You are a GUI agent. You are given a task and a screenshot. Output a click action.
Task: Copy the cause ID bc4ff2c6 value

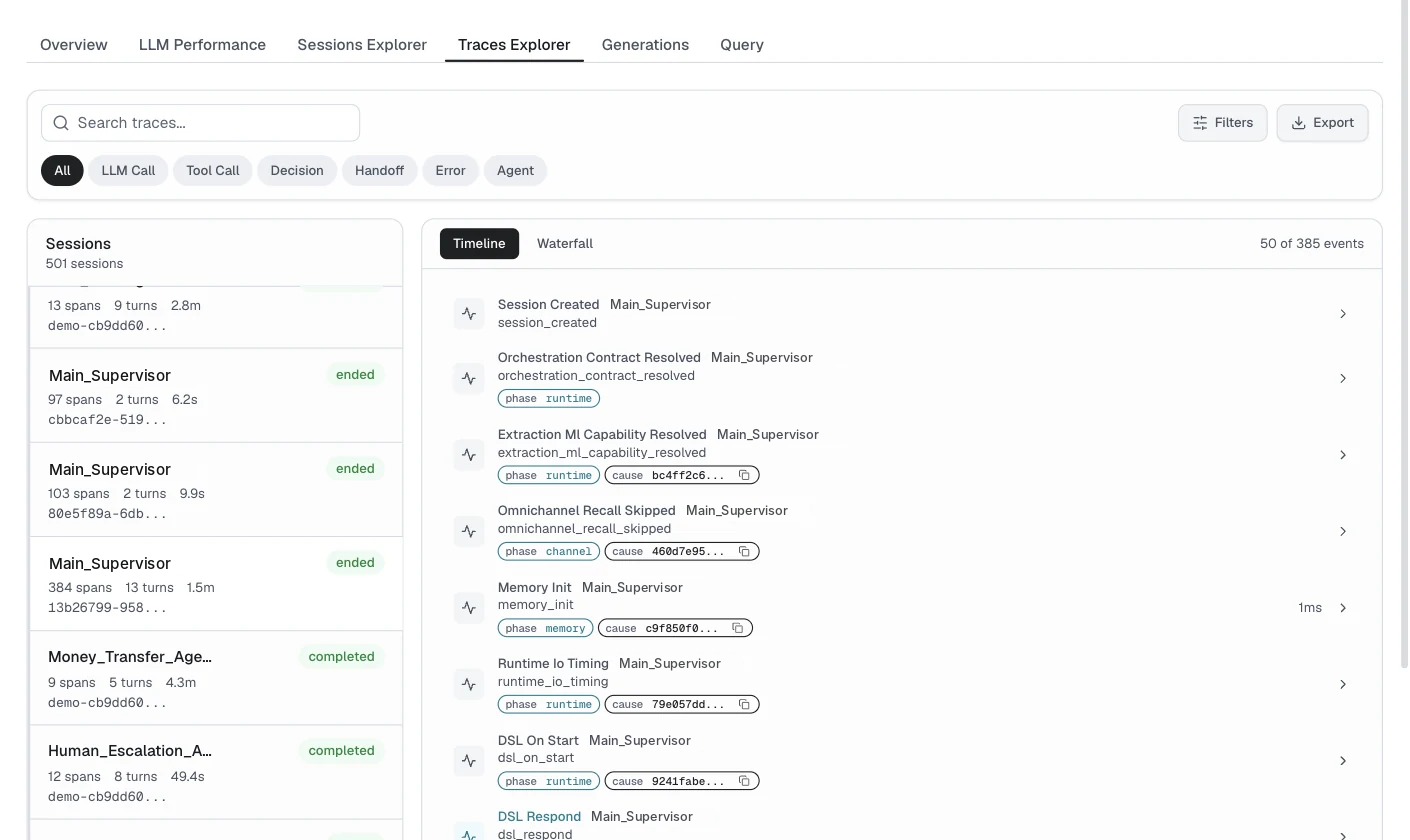click(x=744, y=475)
